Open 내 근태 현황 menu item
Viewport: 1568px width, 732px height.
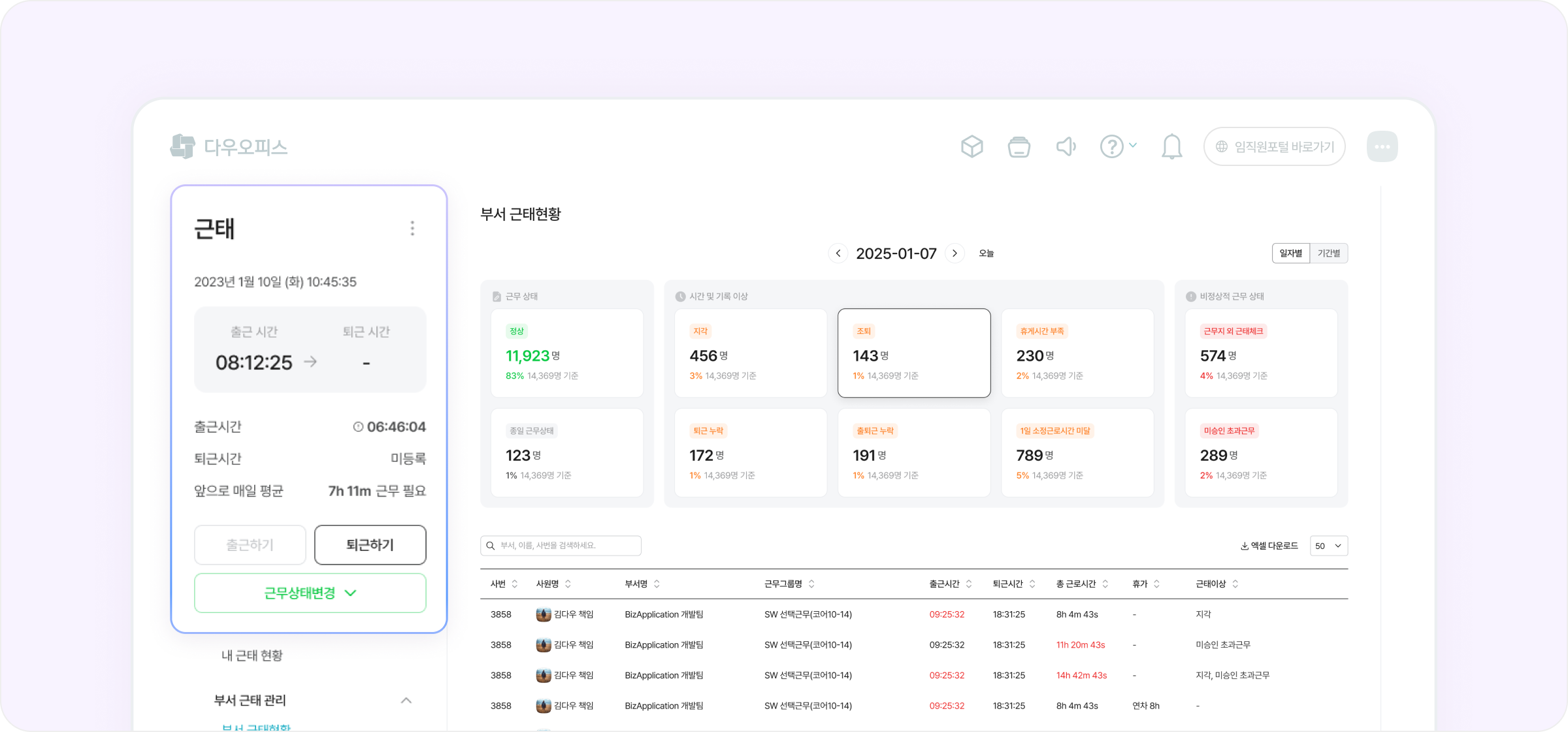point(252,656)
